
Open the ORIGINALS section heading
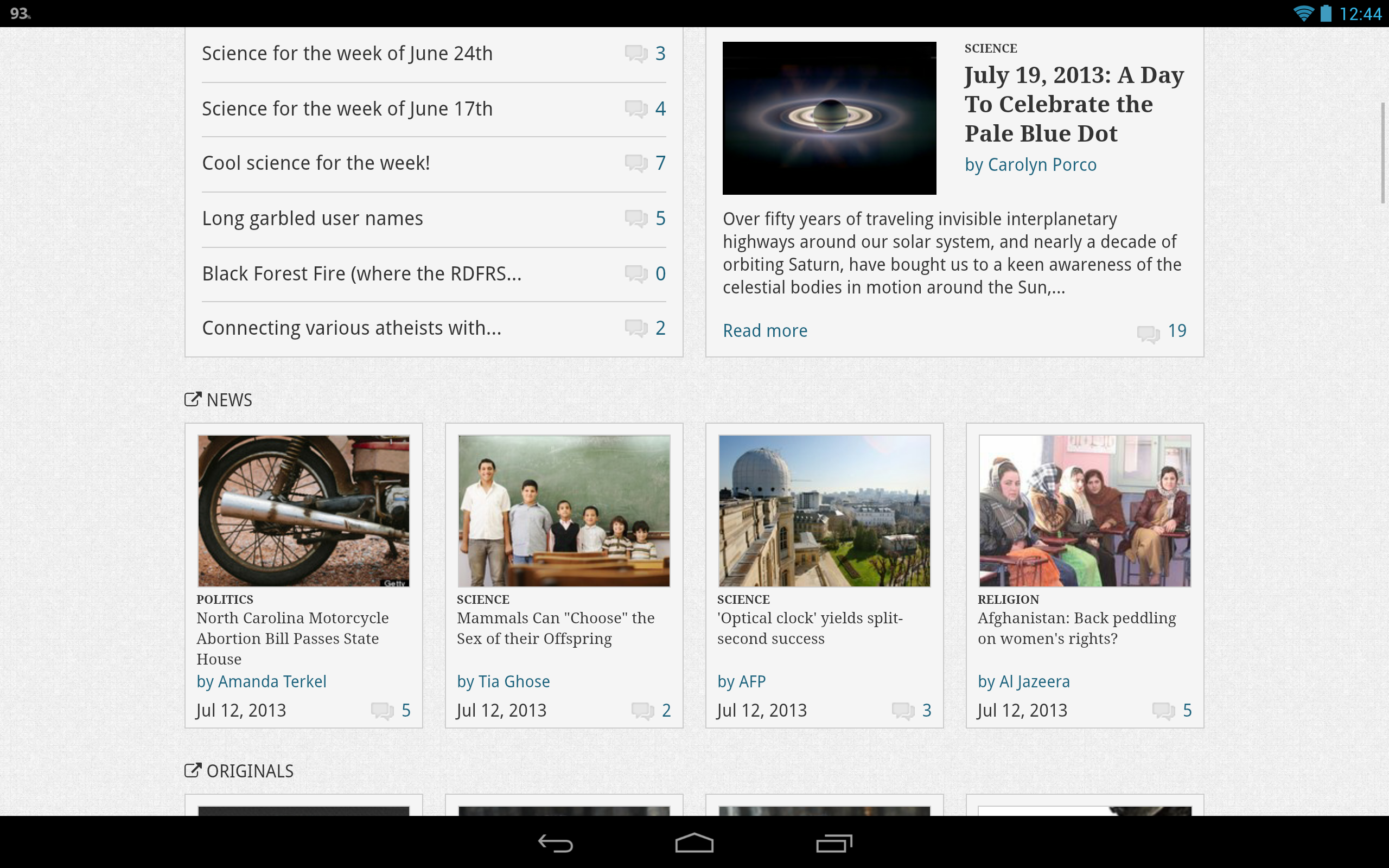pos(250,771)
